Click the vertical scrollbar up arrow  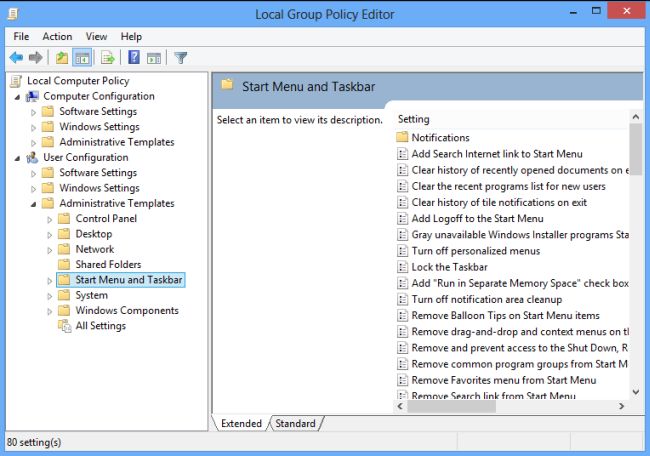635,117
